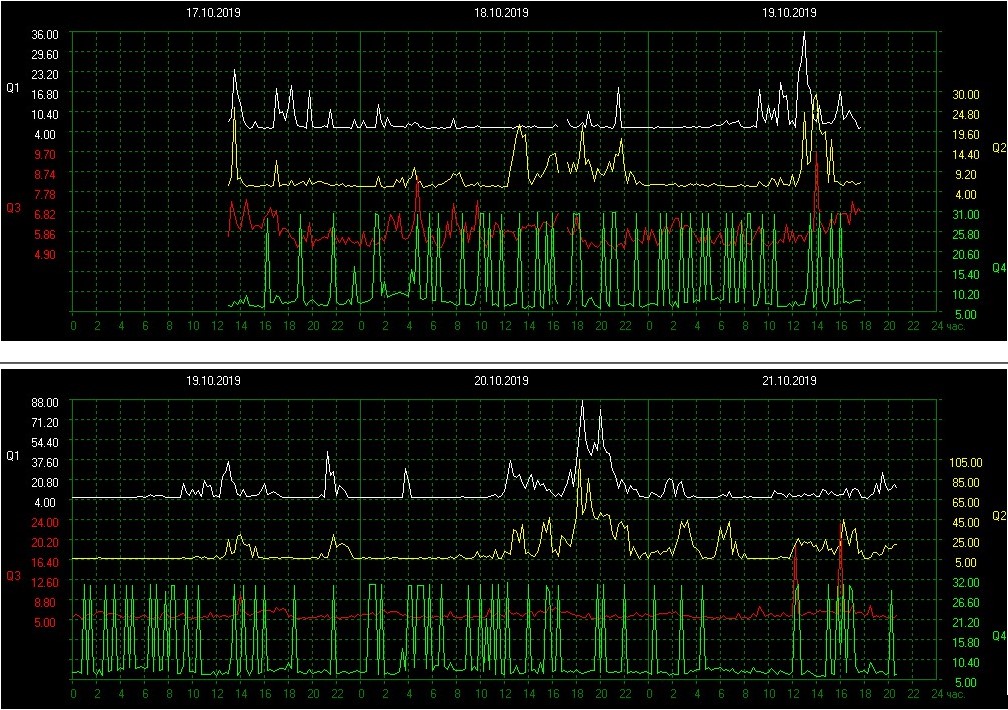Click the red 24.00 value on bottom chart
The width and height of the screenshot is (1008, 710).
point(46,522)
